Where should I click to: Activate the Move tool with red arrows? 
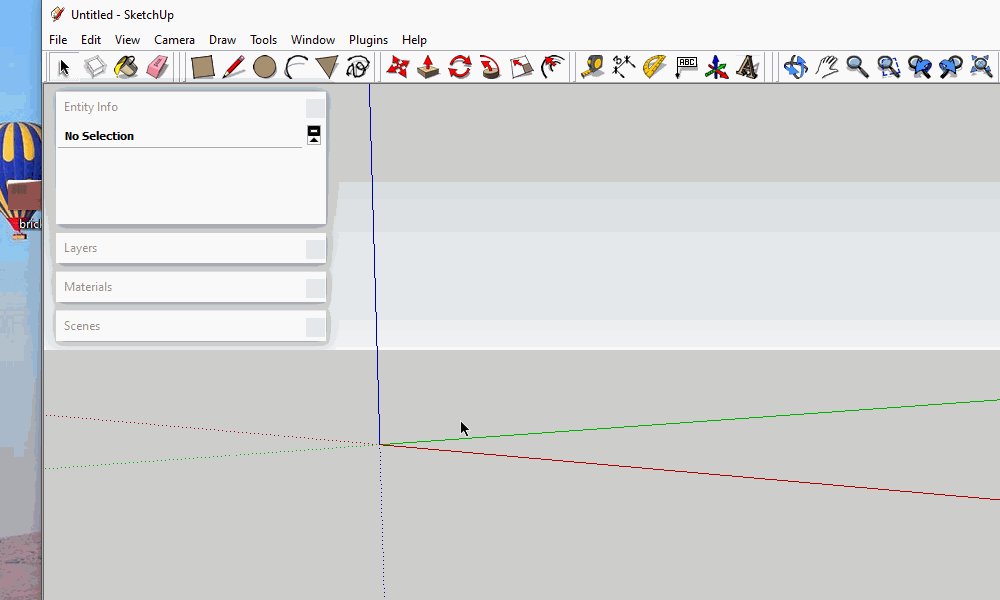[x=397, y=67]
